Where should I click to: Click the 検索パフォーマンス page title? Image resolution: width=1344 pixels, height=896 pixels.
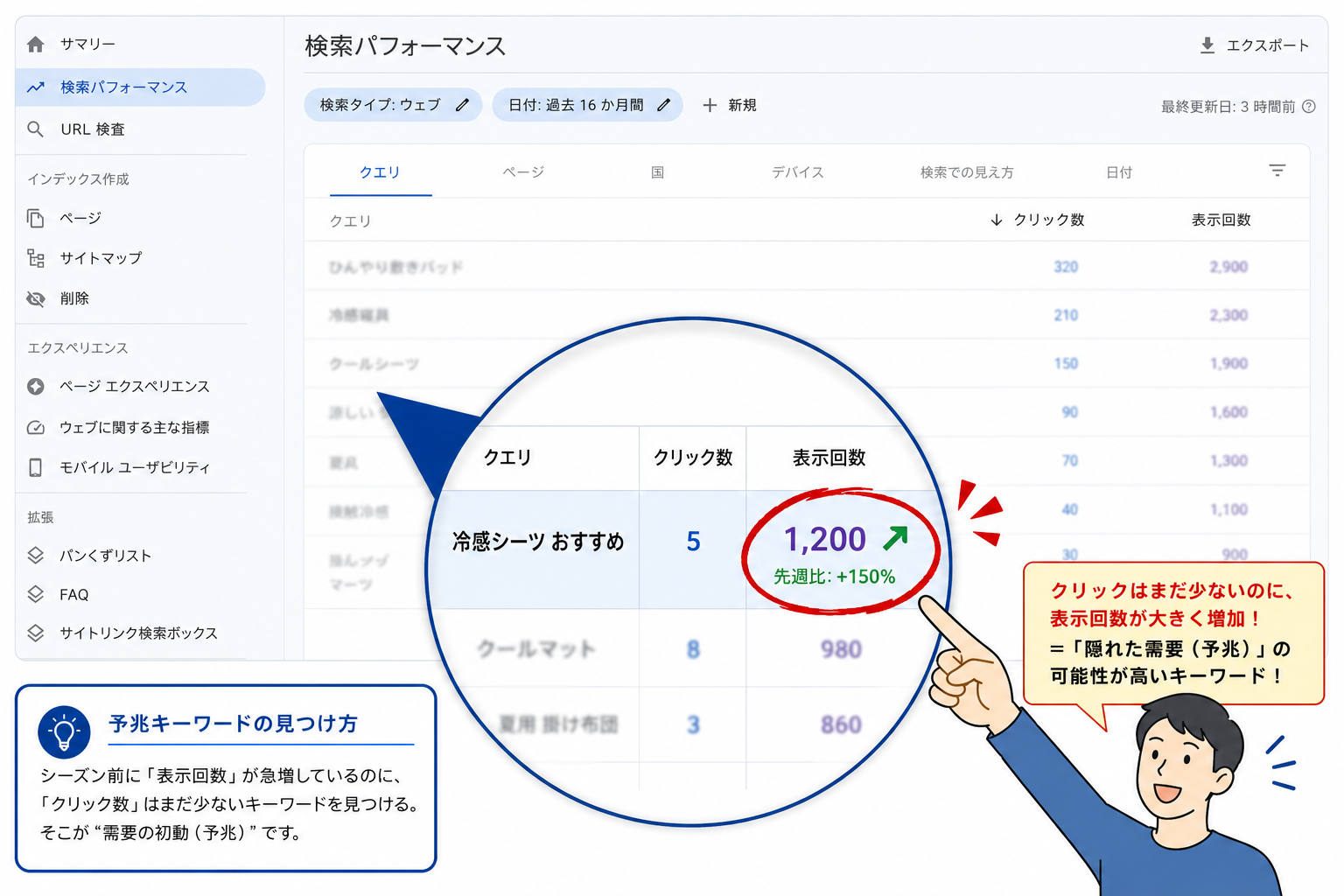click(x=405, y=45)
